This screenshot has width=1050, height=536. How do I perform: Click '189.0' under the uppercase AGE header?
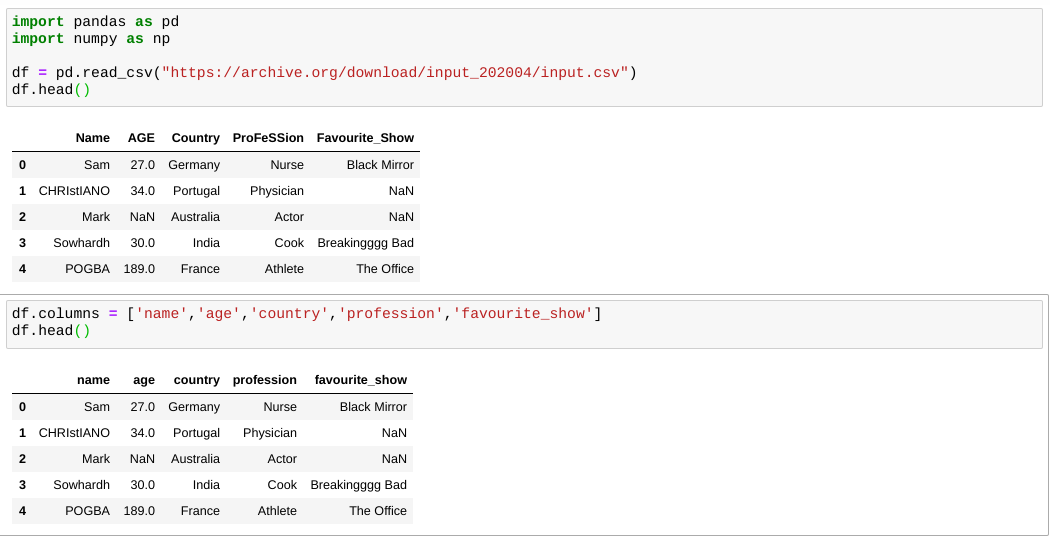[x=139, y=269]
